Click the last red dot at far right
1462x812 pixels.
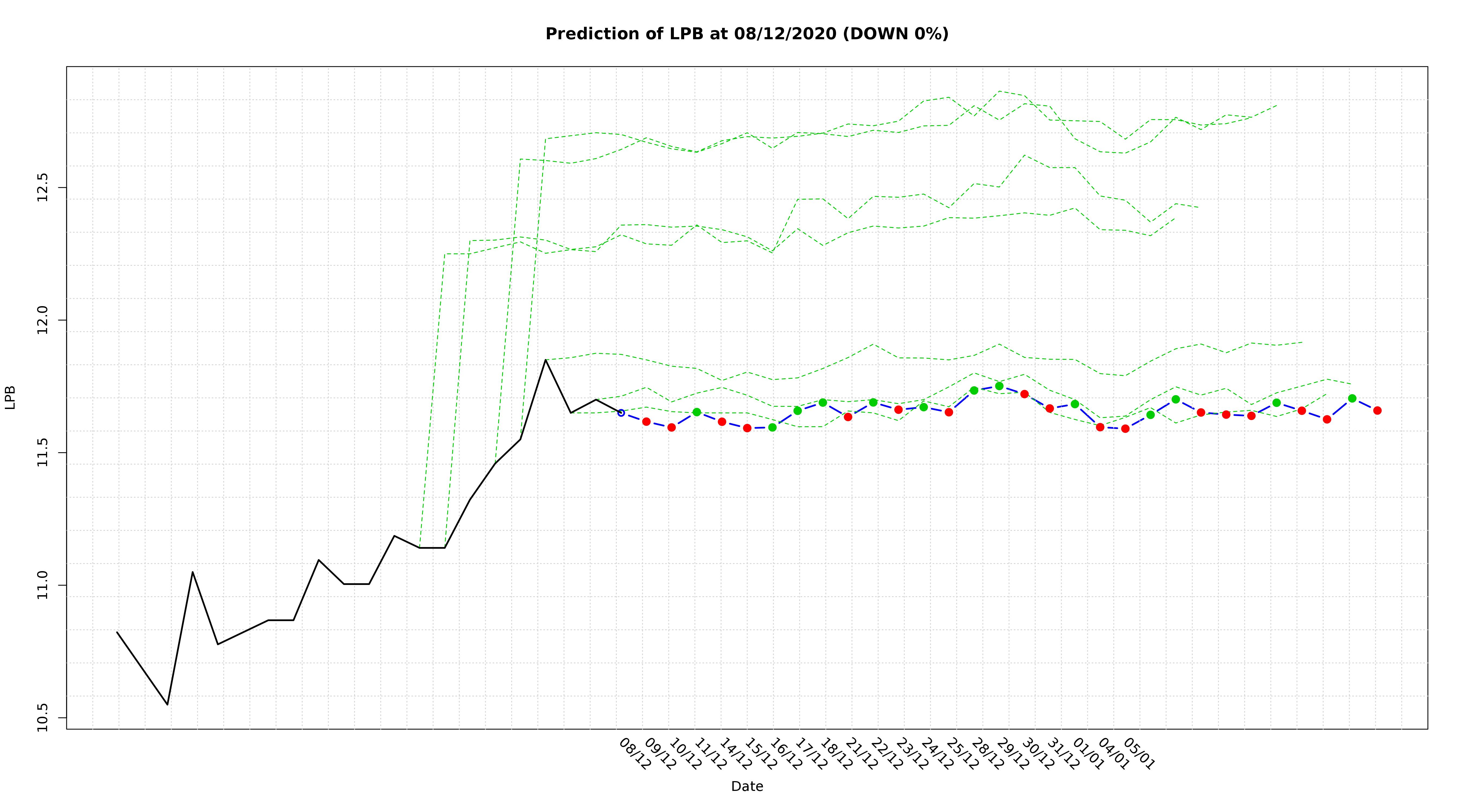pos(1378,410)
